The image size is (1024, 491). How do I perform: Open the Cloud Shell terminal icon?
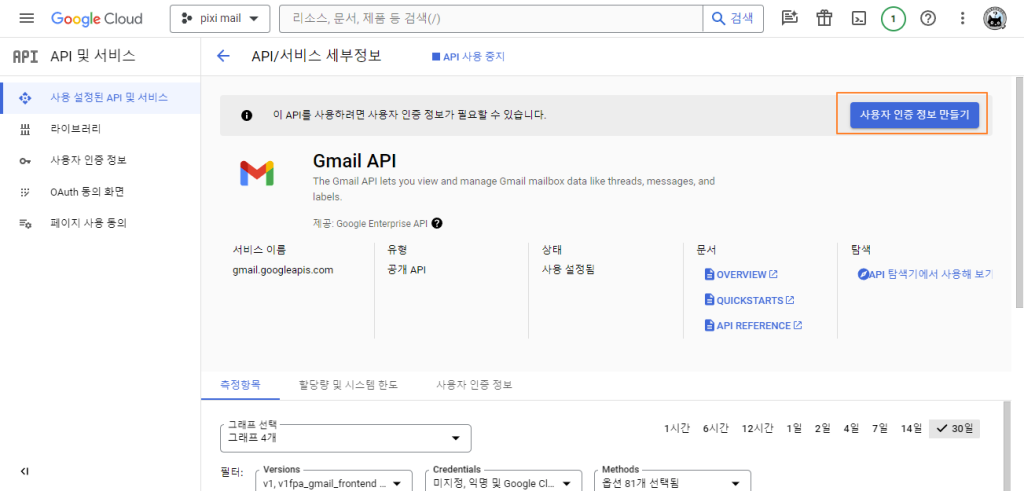pos(858,19)
